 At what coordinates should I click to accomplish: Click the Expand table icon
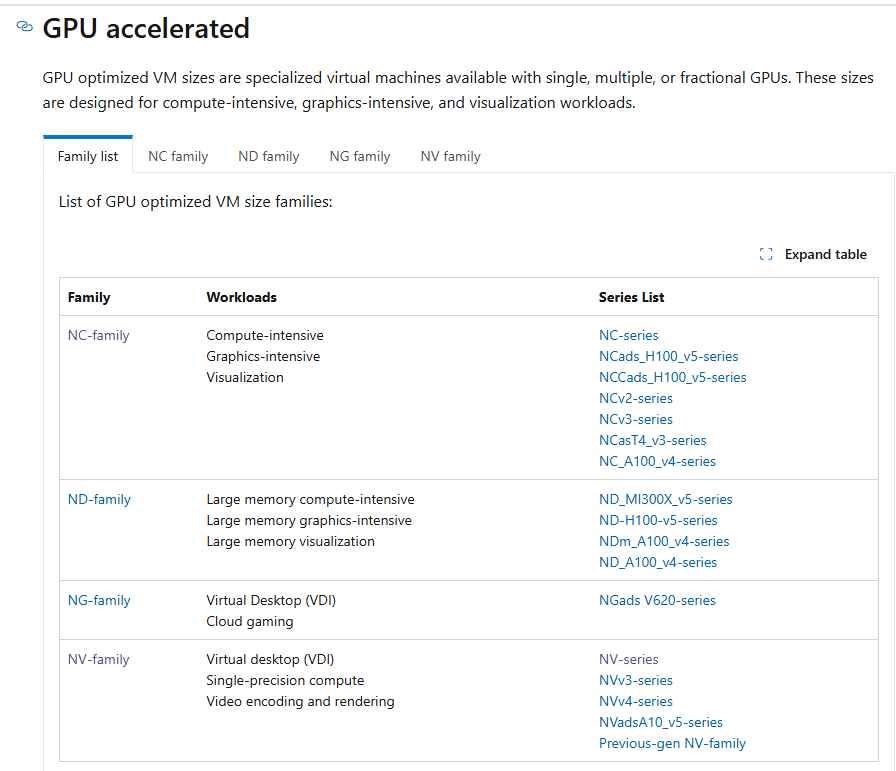(766, 254)
